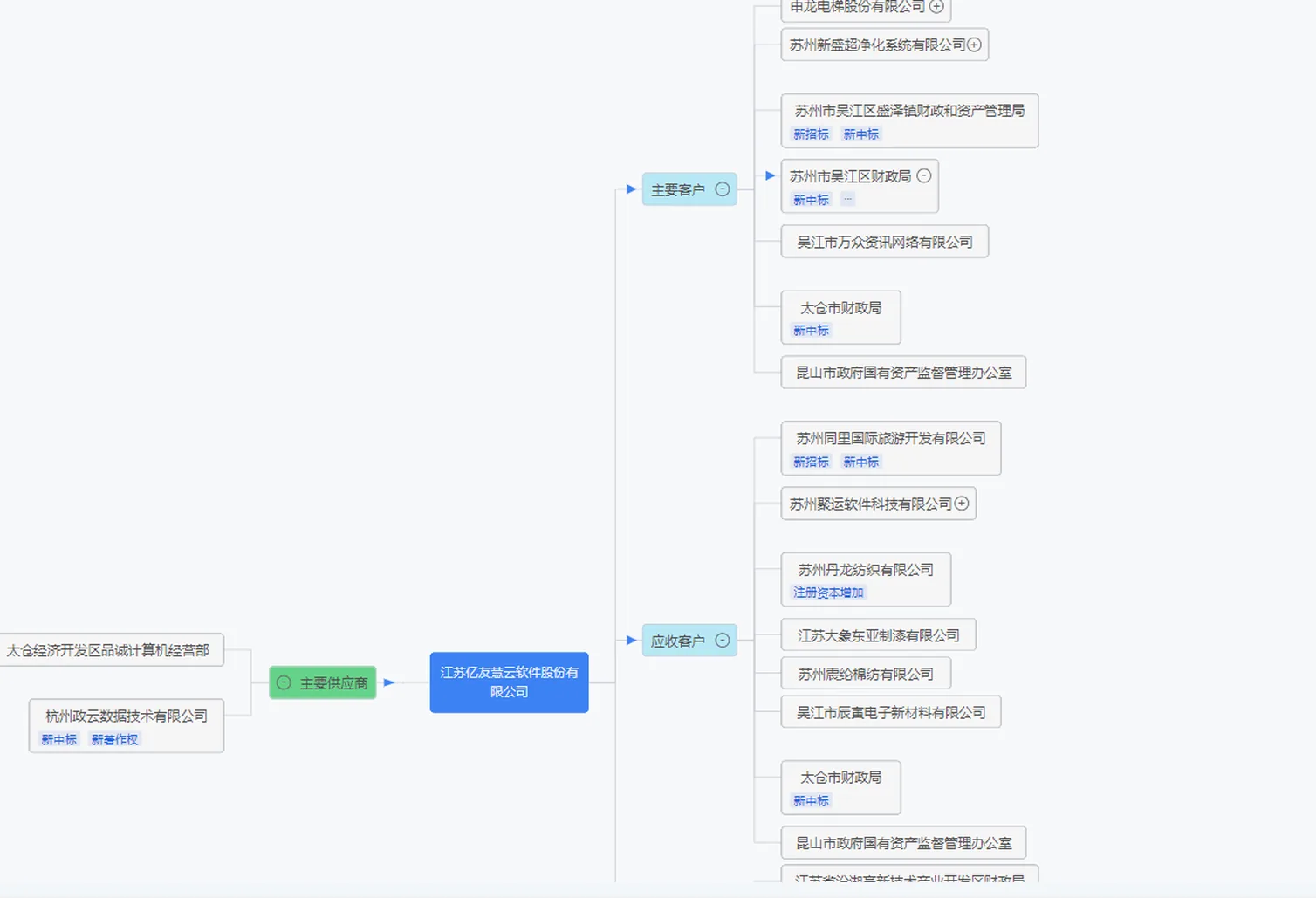Viewport: 1316px width, 898px height.
Task: Select the 杭州政云数据技术有限公司 supplier node
Action: [x=127, y=726]
